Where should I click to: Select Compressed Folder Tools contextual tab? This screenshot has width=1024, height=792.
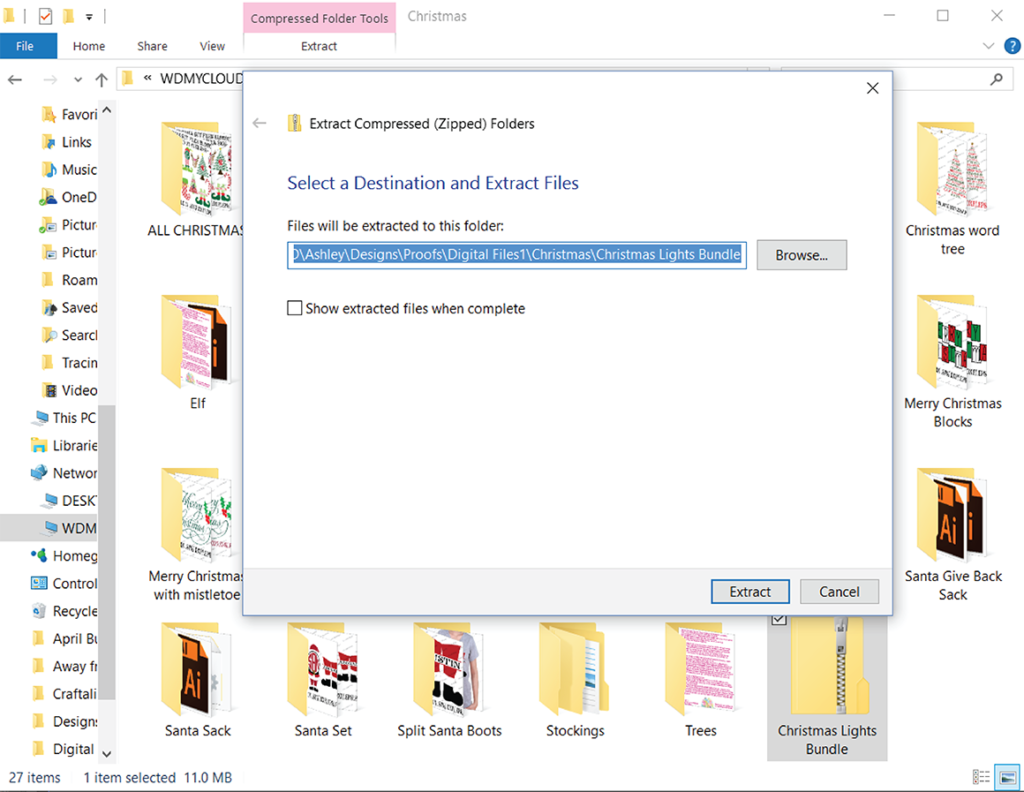319,18
